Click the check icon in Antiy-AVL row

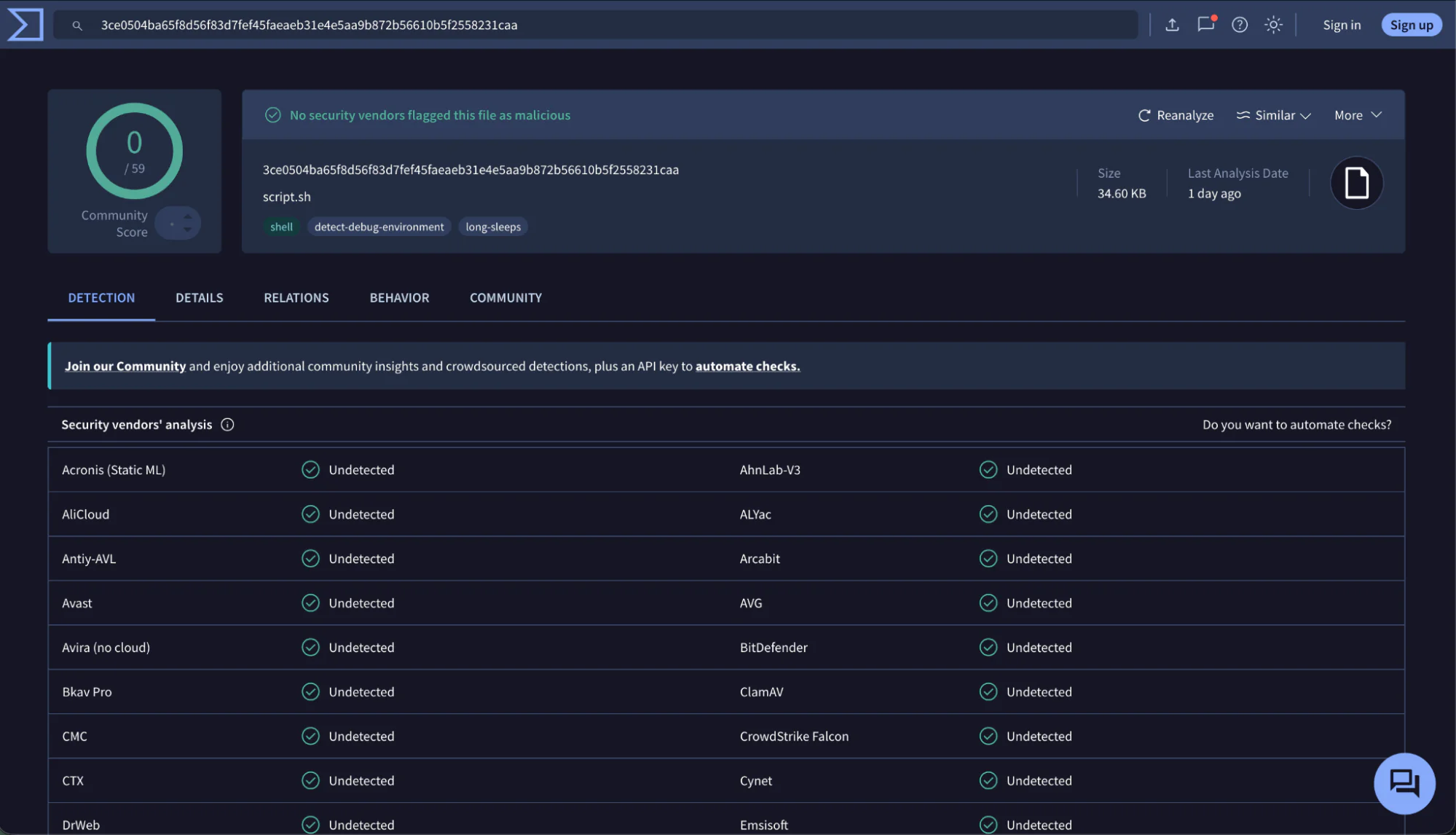pos(310,559)
